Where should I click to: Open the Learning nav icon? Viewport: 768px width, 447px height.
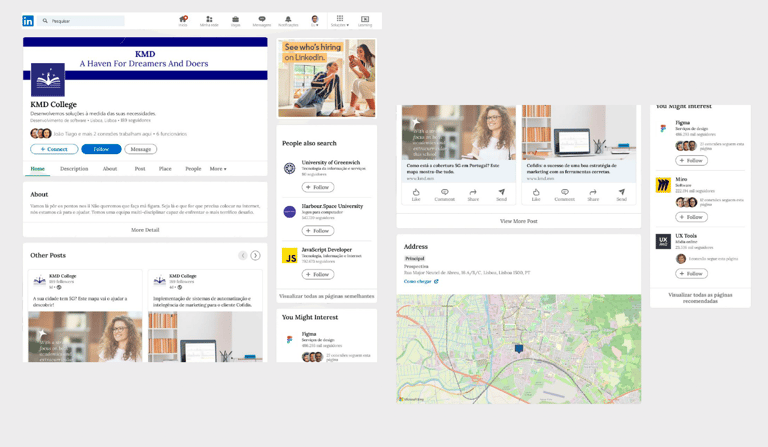coord(365,21)
